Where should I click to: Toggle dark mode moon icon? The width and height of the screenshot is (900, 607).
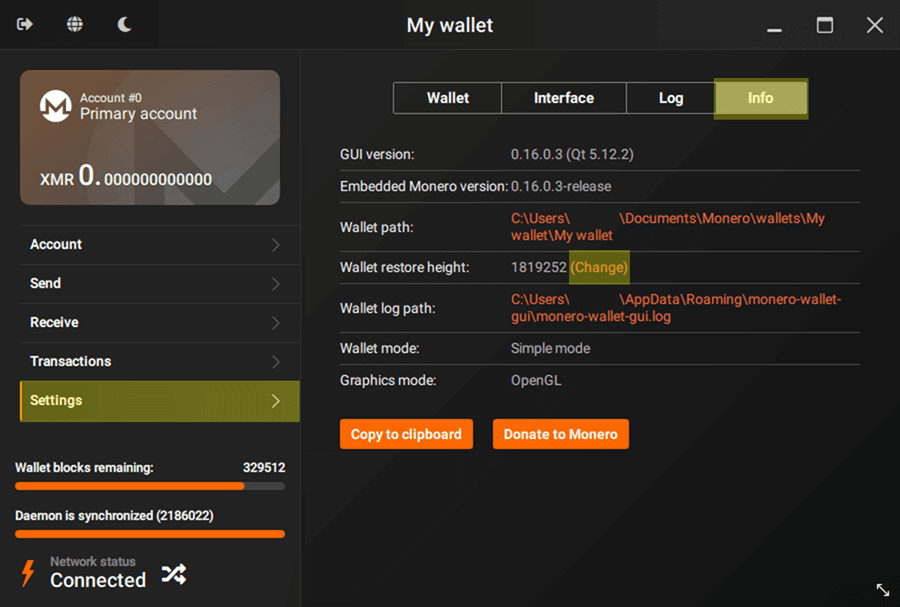coord(125,25)
